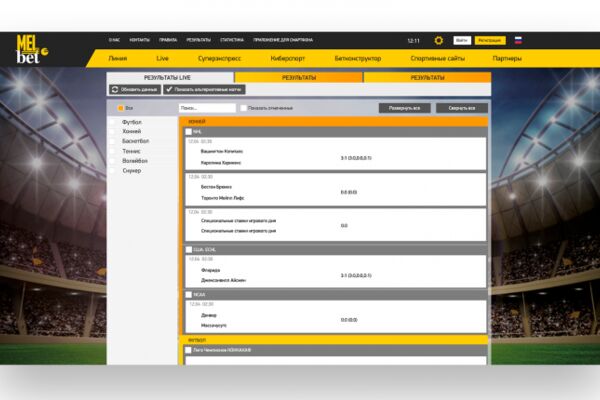The width and height of the screenshot is (600, 400).
Task: Select team Флорида in ECHL
Action: click(210, 270)
